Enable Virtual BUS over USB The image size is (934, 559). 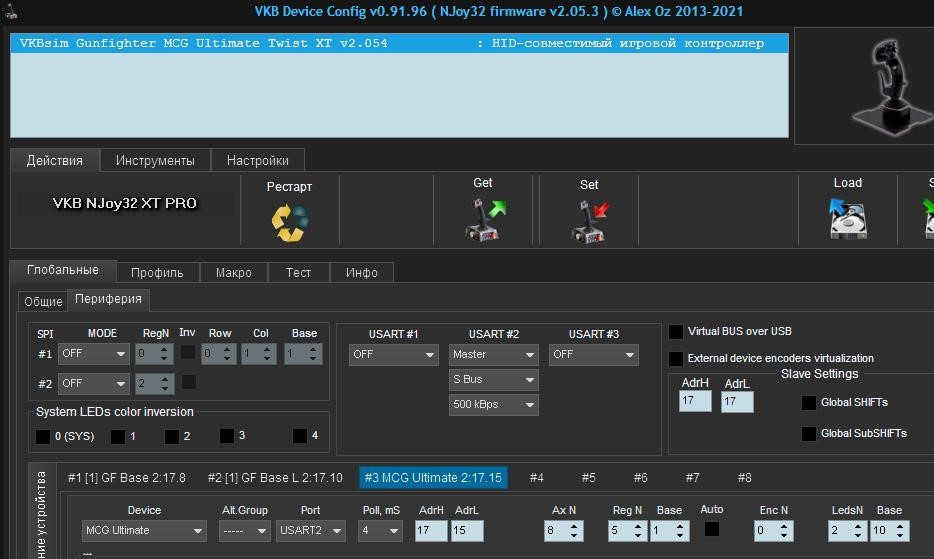(x=677, y=332)
